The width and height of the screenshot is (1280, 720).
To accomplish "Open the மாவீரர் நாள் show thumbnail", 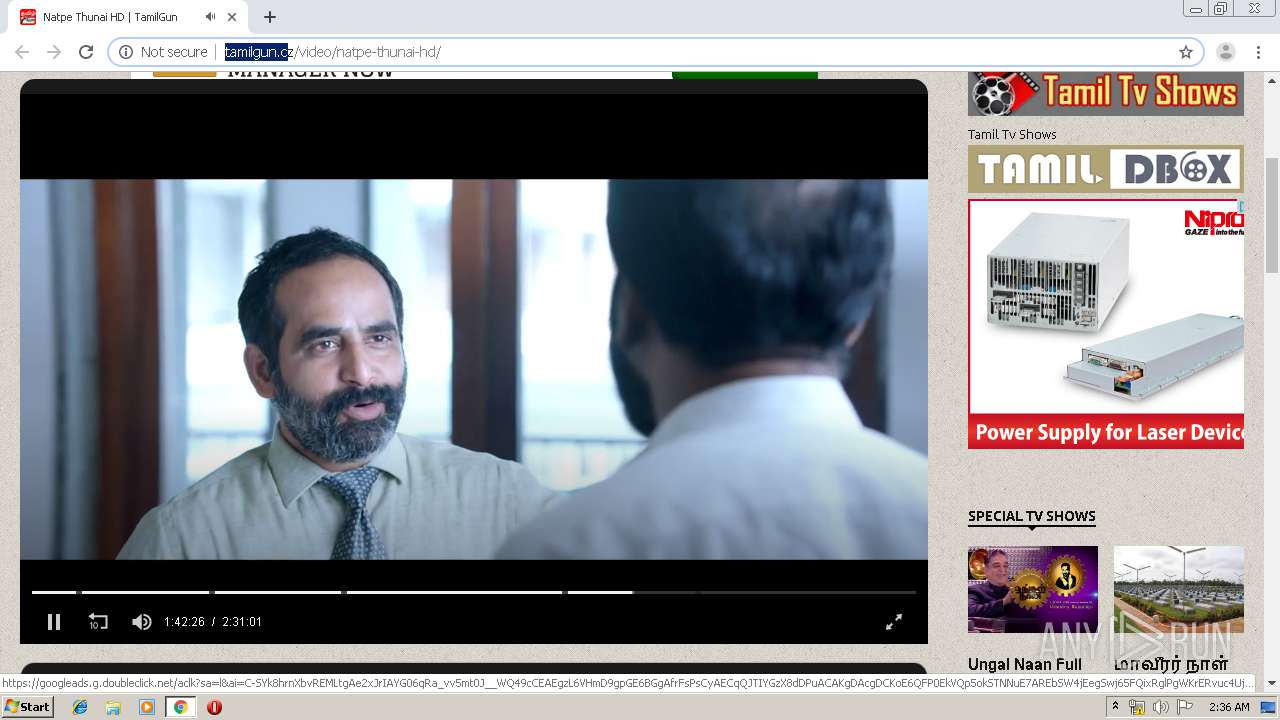I will point(1179,589).
